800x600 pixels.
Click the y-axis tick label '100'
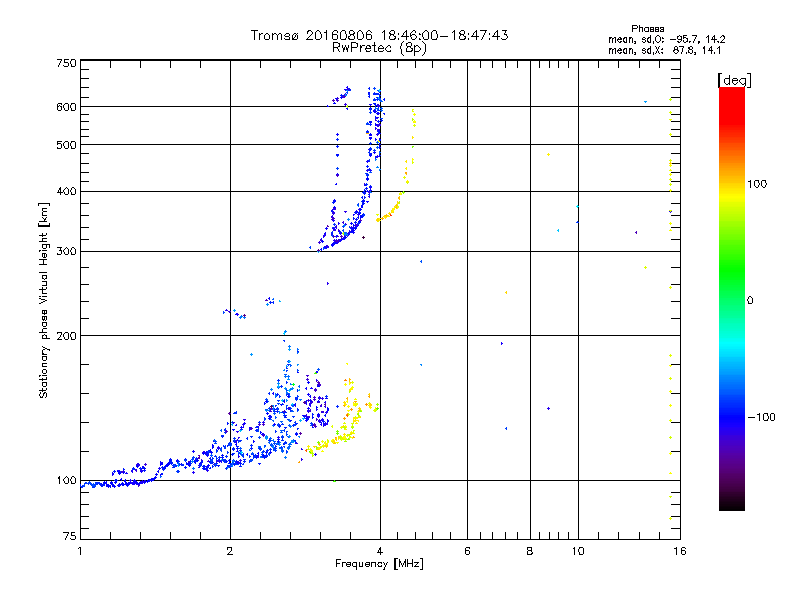(x=66, y=480)
